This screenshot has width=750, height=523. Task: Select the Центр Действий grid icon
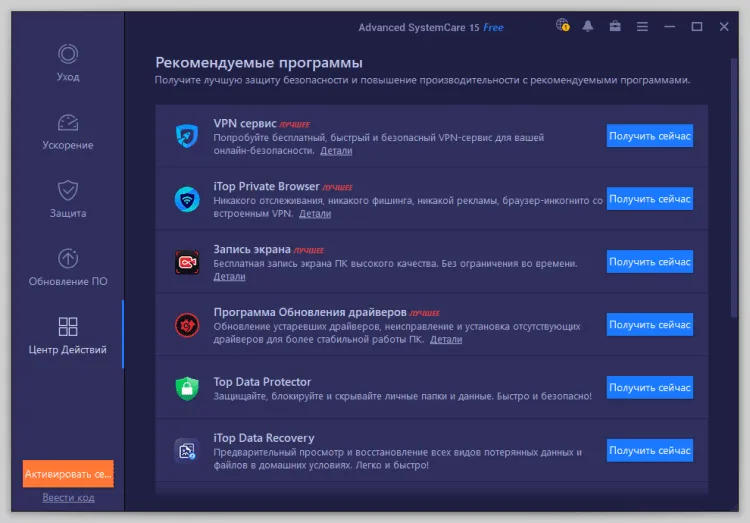[68, 326]
